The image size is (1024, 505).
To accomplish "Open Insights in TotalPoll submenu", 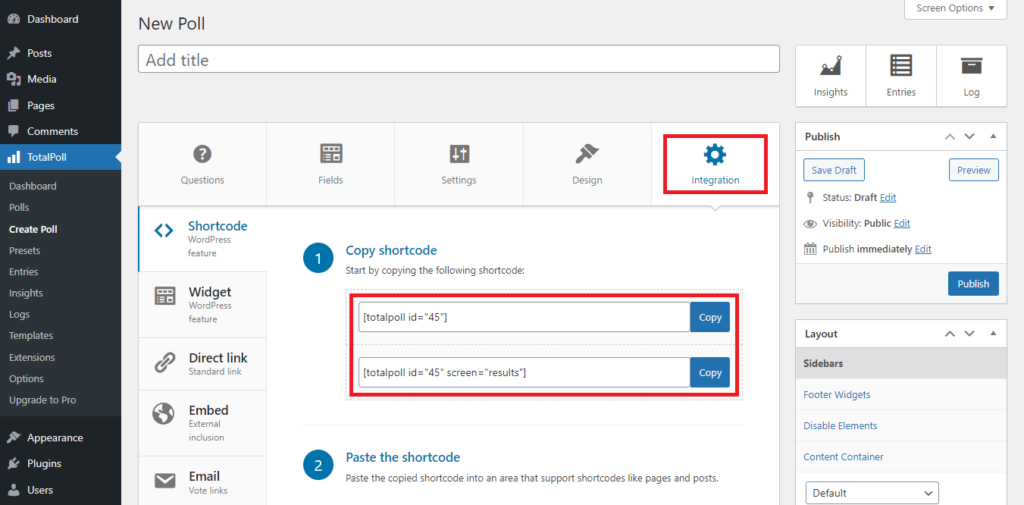I will [x=25, y=293].
